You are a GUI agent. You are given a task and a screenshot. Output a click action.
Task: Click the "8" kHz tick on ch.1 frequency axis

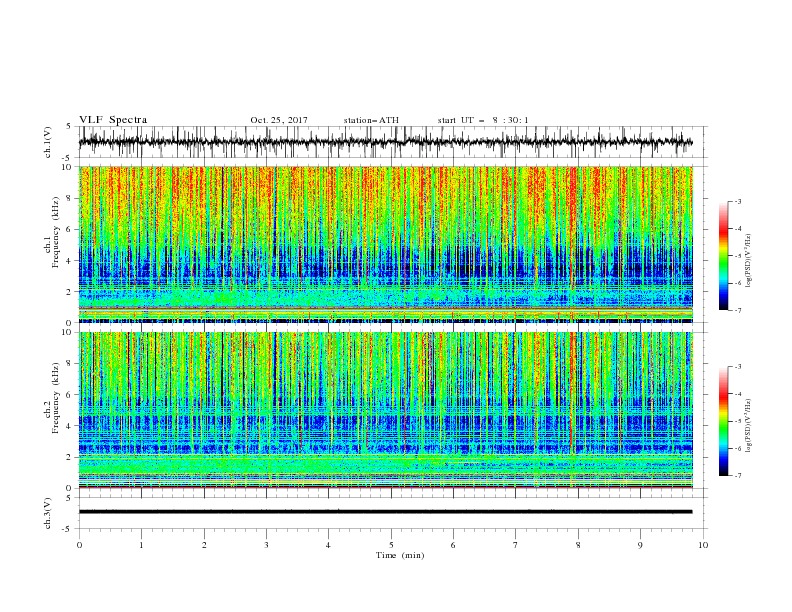(x=70, y=198)
